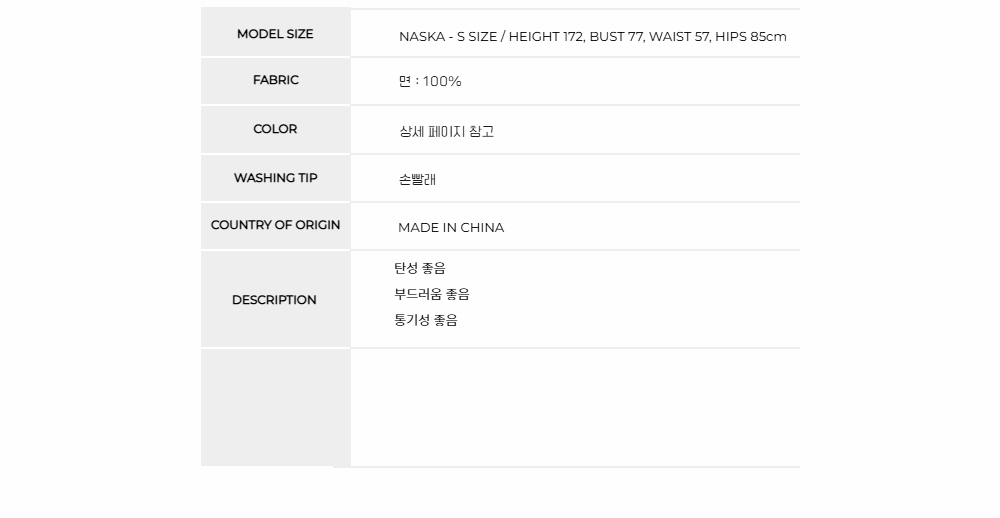
Task: Click the FABRIC label cell
Action: coord(276,81)
